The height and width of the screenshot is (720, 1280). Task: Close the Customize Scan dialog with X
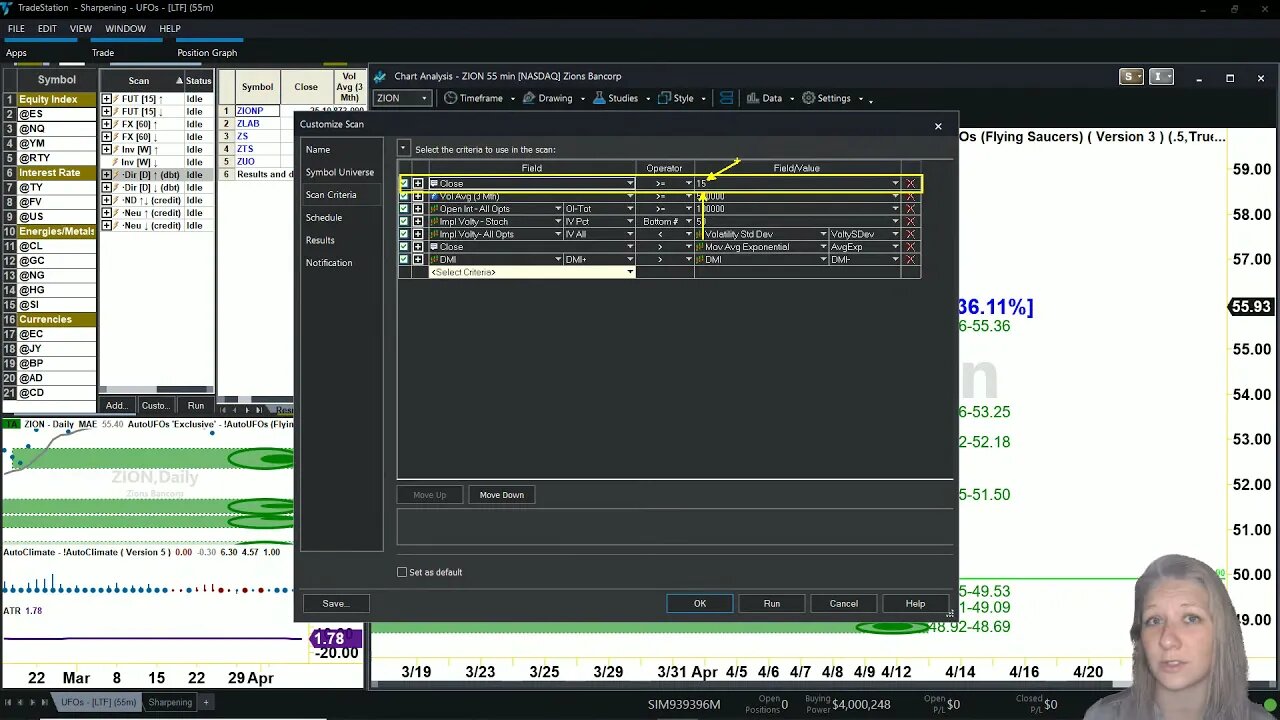coord(938,126)
